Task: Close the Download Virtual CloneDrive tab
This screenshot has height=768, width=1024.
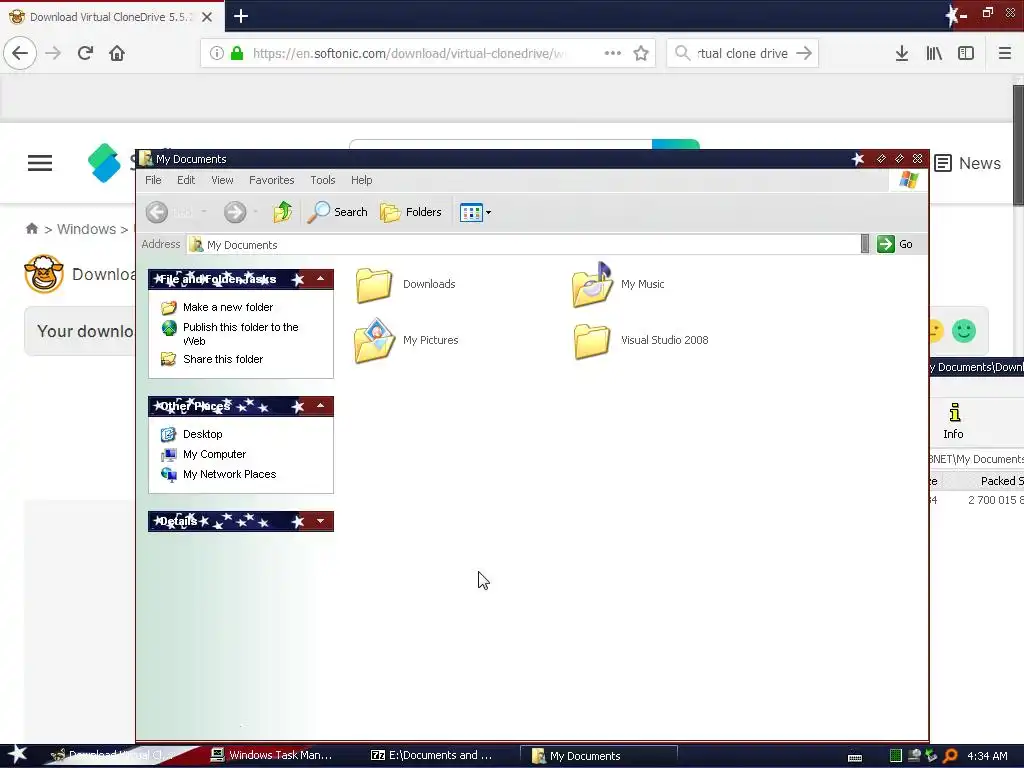Action: tap(207, 17)
